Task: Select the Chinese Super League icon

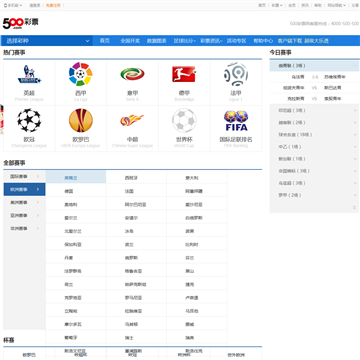Action: (x=132, y=120)
